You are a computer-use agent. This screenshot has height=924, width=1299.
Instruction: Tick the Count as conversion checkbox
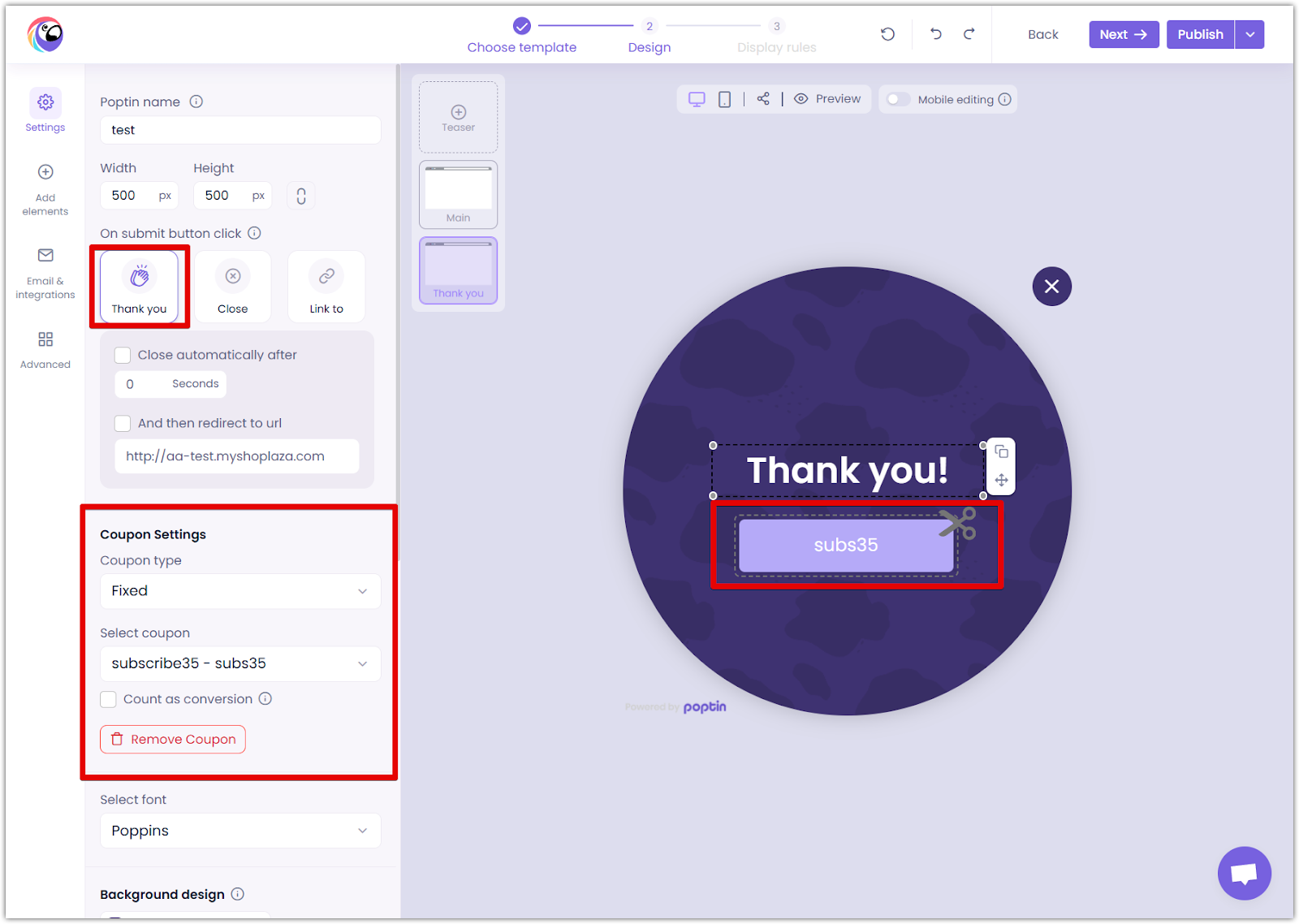point(109,699)
